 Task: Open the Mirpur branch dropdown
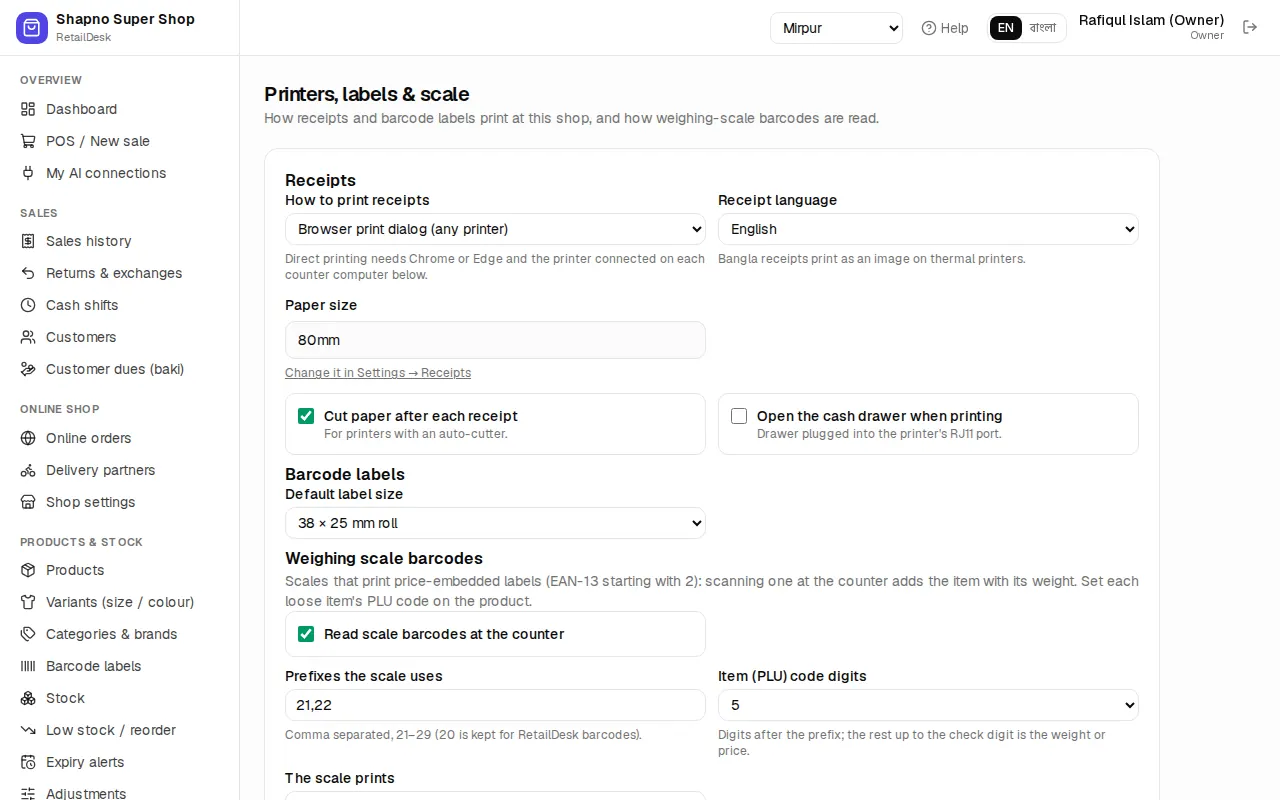tap(836, 28)
